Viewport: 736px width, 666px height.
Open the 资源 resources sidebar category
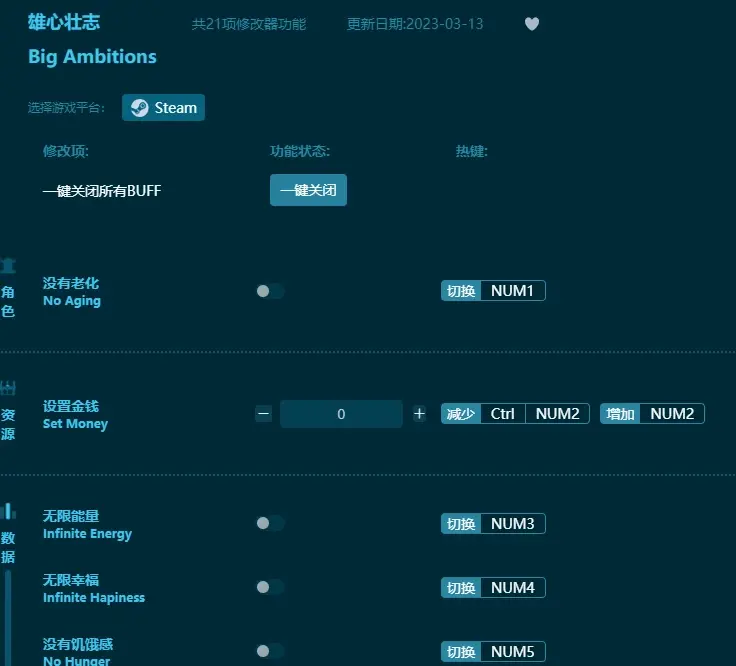(x=8, y=412)
